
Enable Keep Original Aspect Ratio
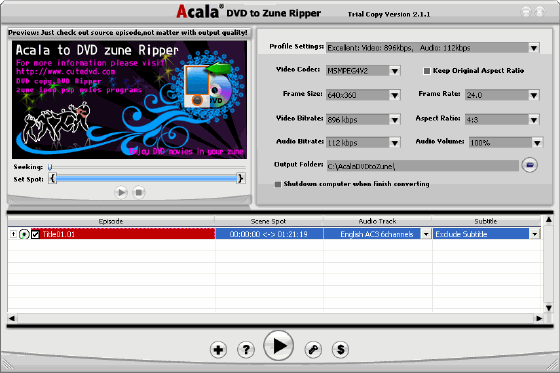(427, 71)
